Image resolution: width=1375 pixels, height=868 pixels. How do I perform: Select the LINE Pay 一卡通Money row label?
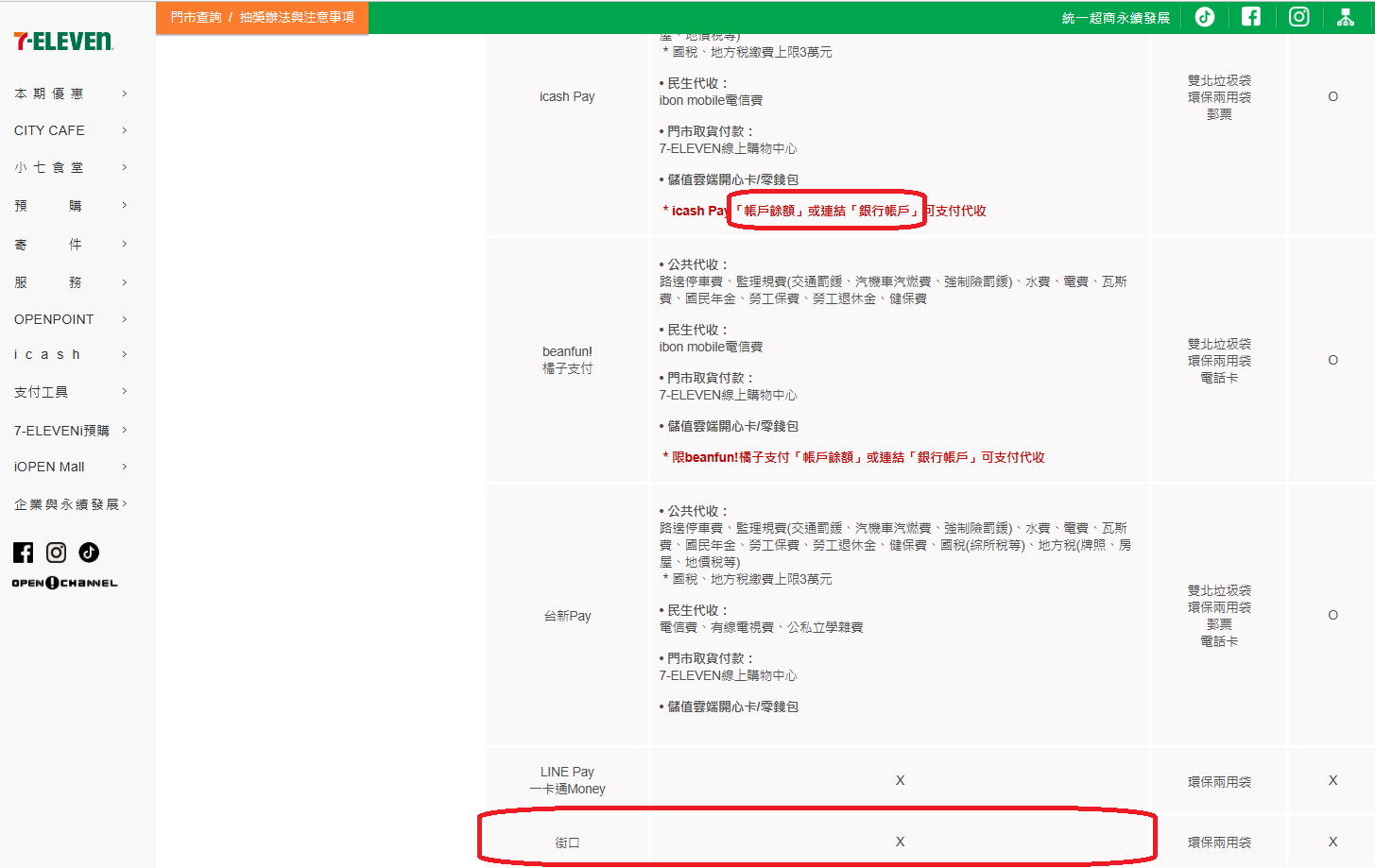(567, 780)
